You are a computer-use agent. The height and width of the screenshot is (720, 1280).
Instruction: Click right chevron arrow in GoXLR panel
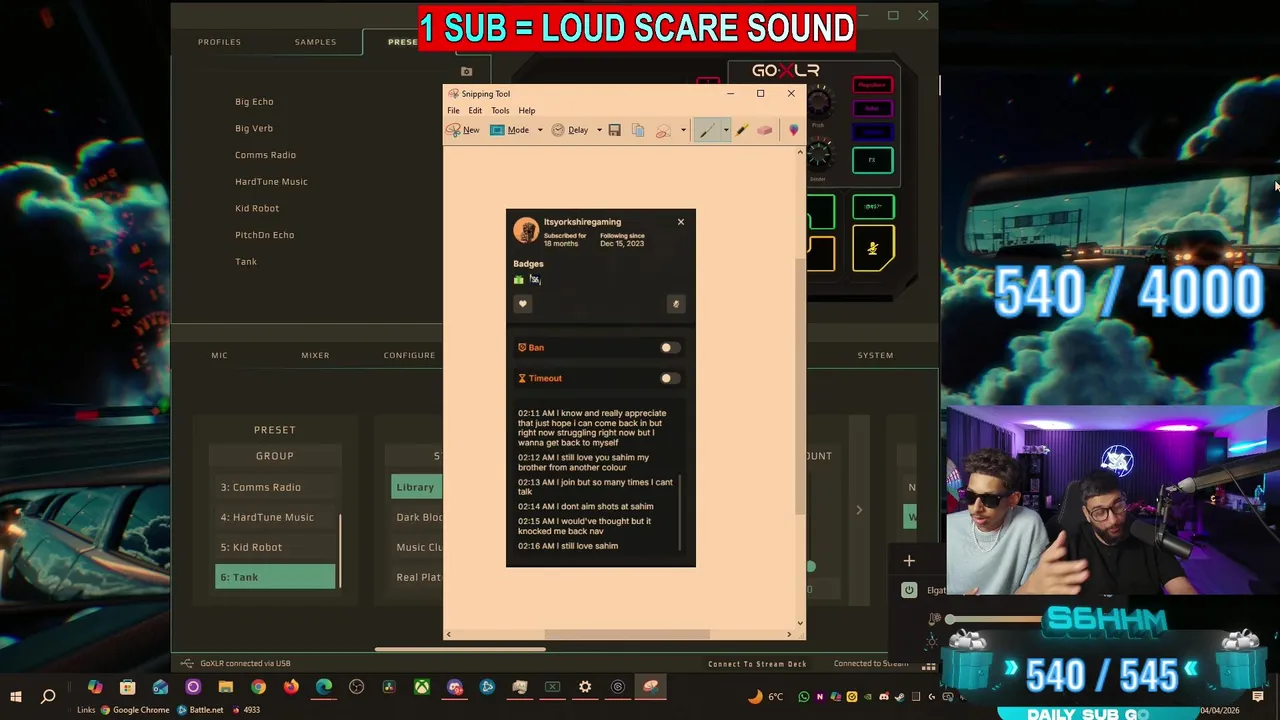(858, 510)
